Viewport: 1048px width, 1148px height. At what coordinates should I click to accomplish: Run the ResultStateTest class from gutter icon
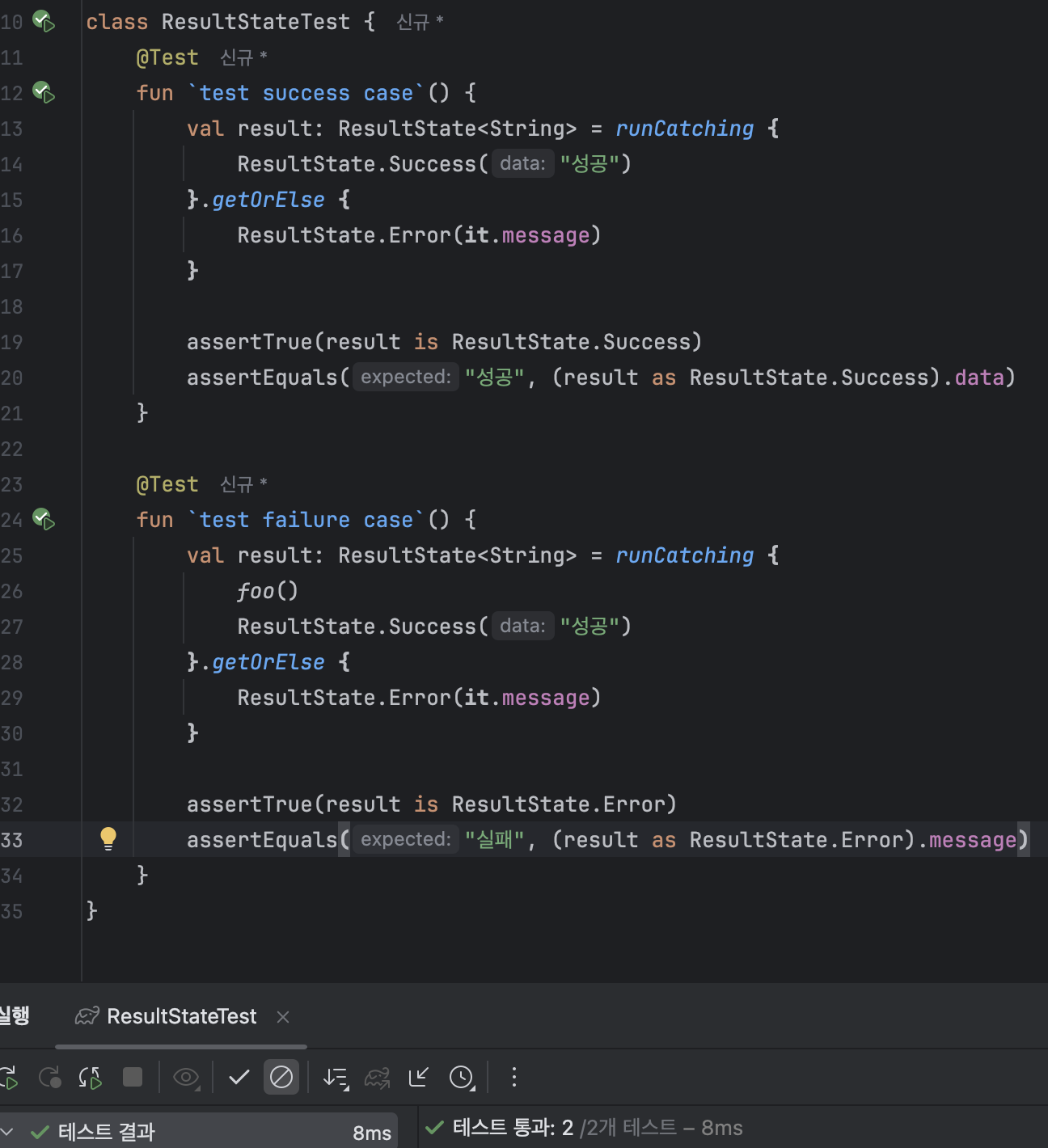[x=44, y=22]
